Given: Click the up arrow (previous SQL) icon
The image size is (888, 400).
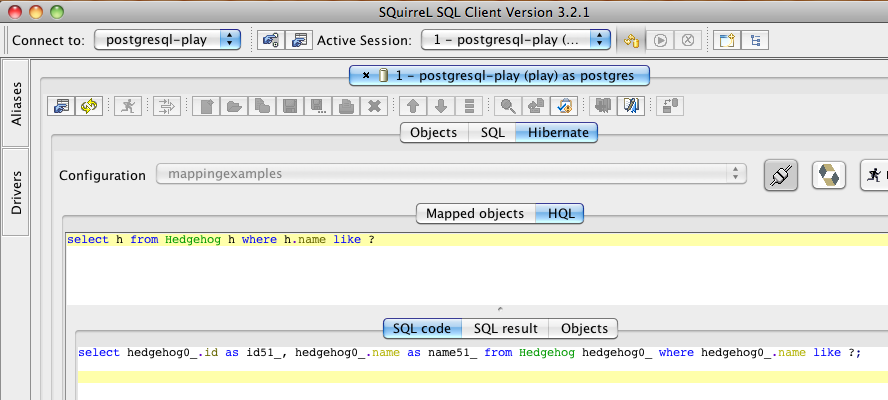Looking at the screenshot, I should pyautogui.click(x=413, y=106).
